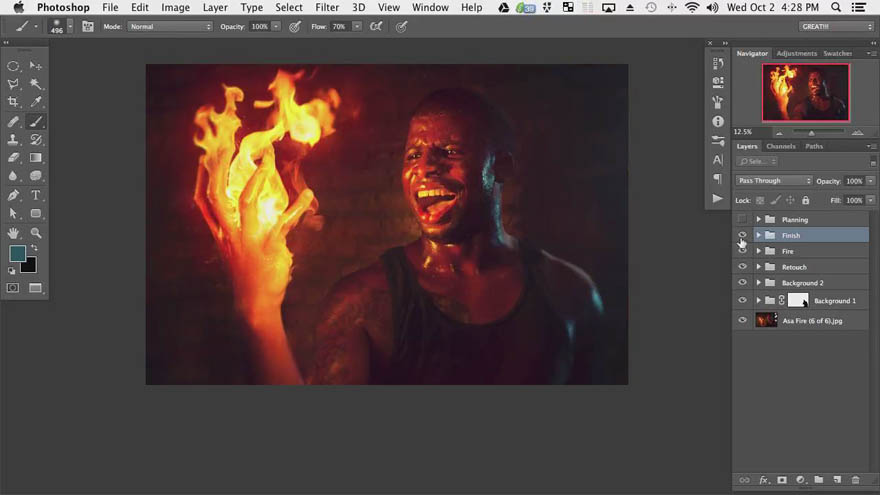Toggle Quick Mask mode
The width and height of the screenshot is (880, 495).
13,288
